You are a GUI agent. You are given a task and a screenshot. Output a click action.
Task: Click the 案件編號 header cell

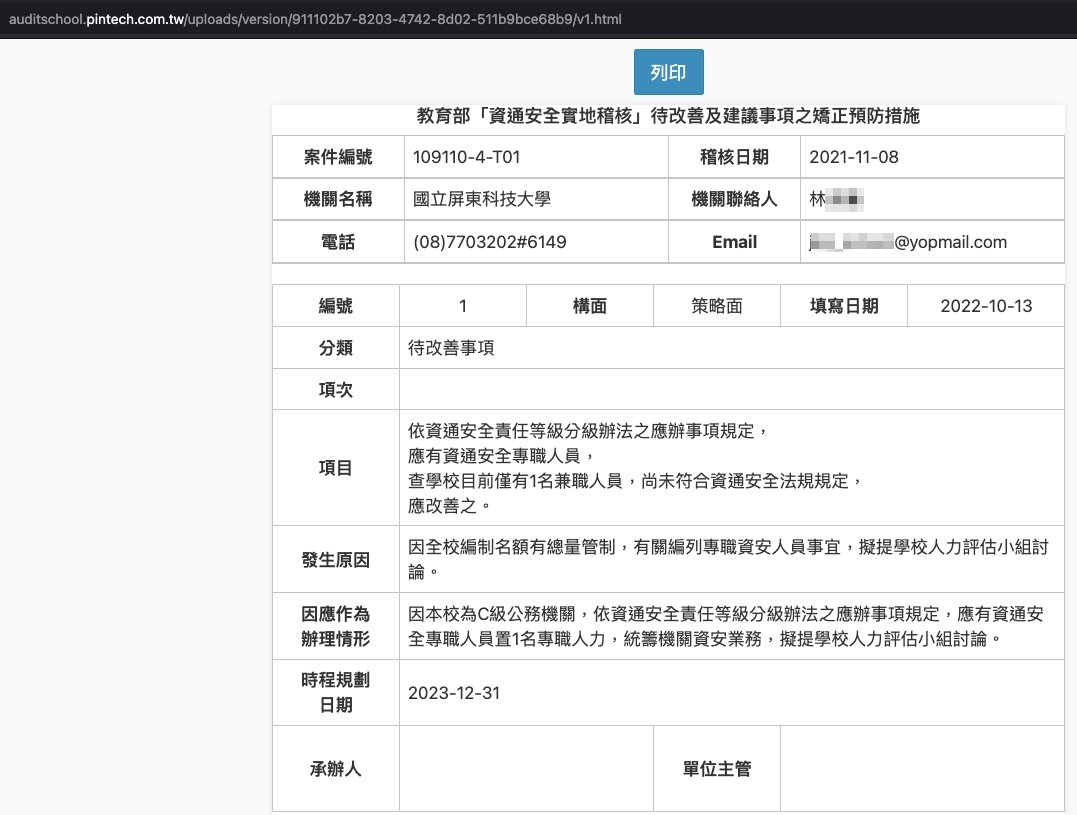[338, 157]
